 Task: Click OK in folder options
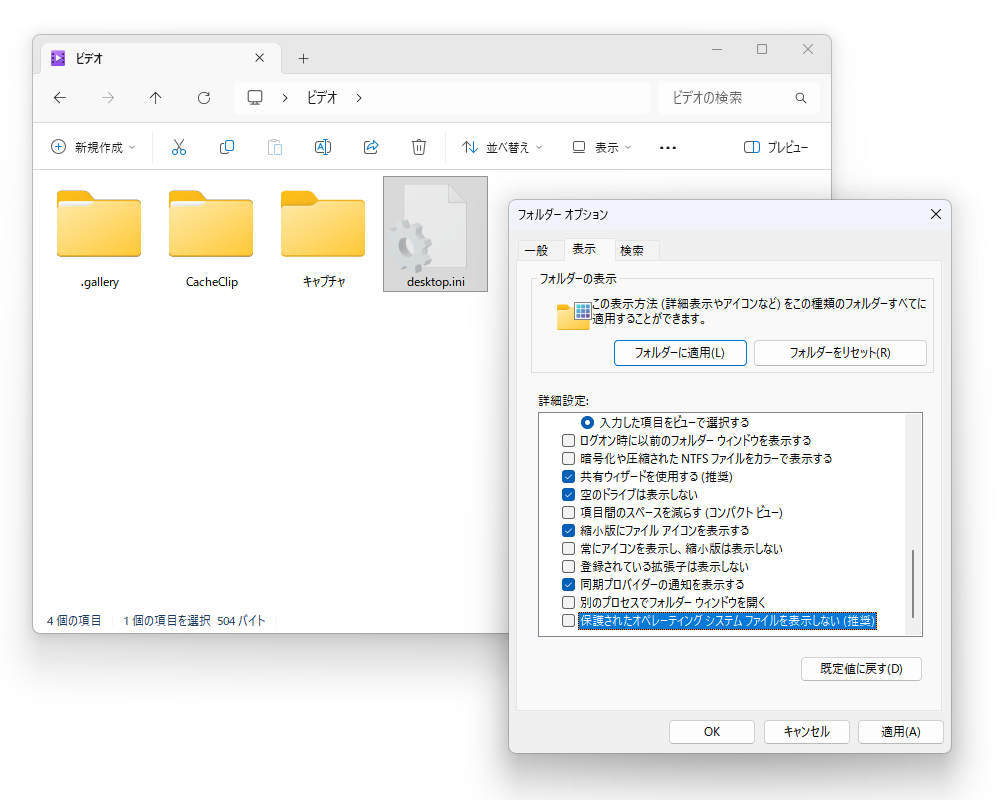tap(712, 732)
